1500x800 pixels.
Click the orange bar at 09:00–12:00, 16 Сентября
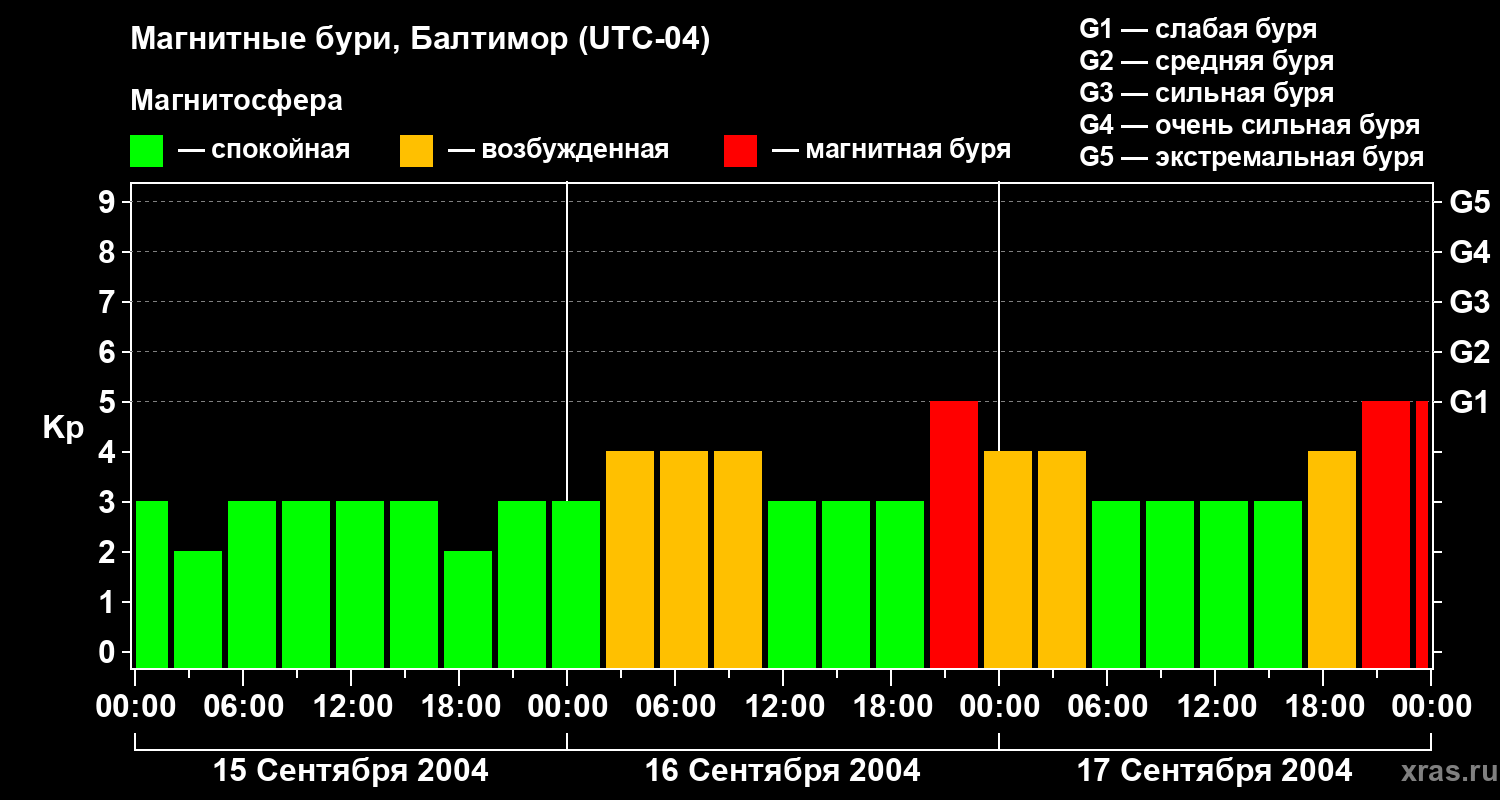coord(738,560)
